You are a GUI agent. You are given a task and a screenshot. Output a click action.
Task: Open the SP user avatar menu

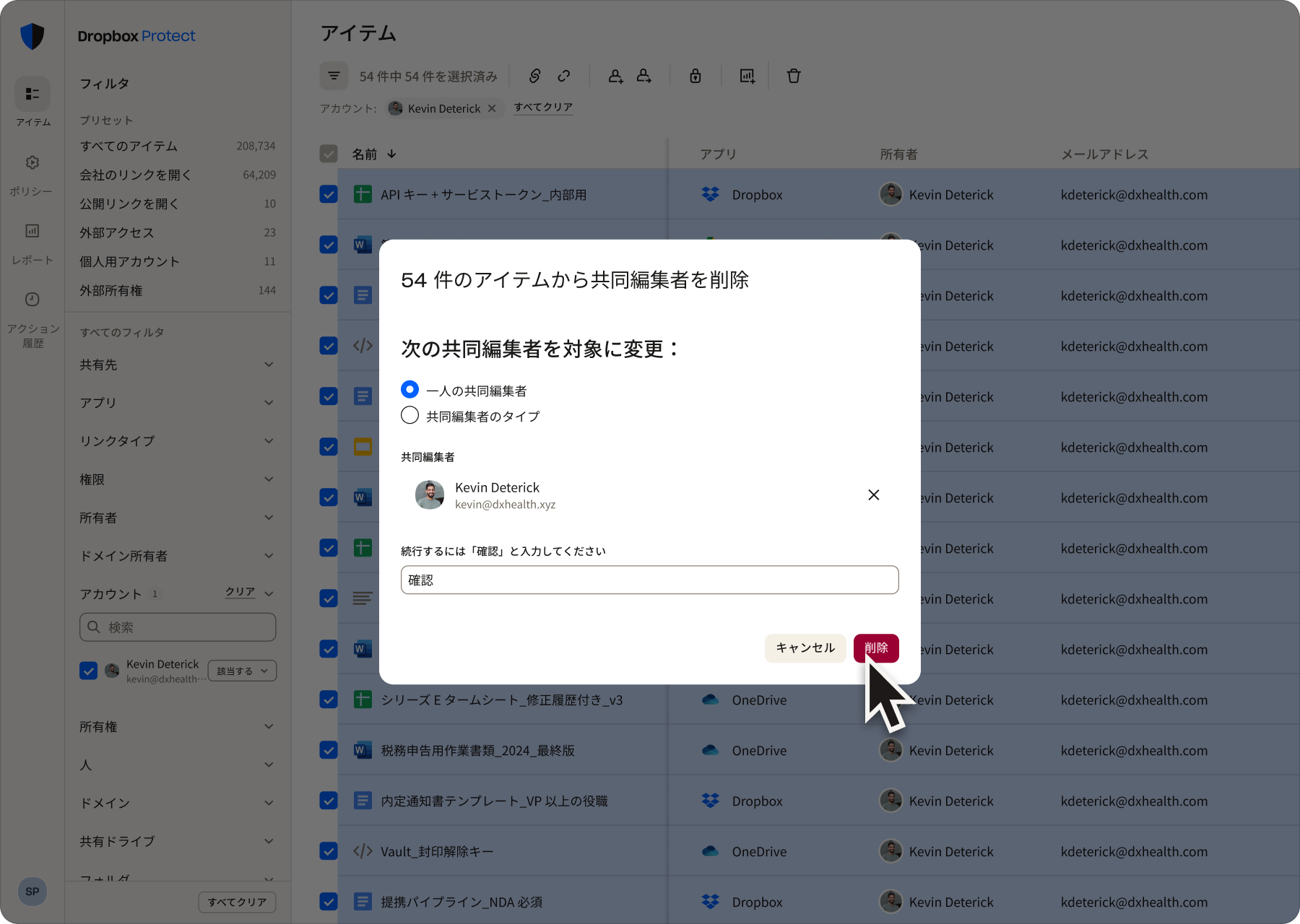coord(32,892)
